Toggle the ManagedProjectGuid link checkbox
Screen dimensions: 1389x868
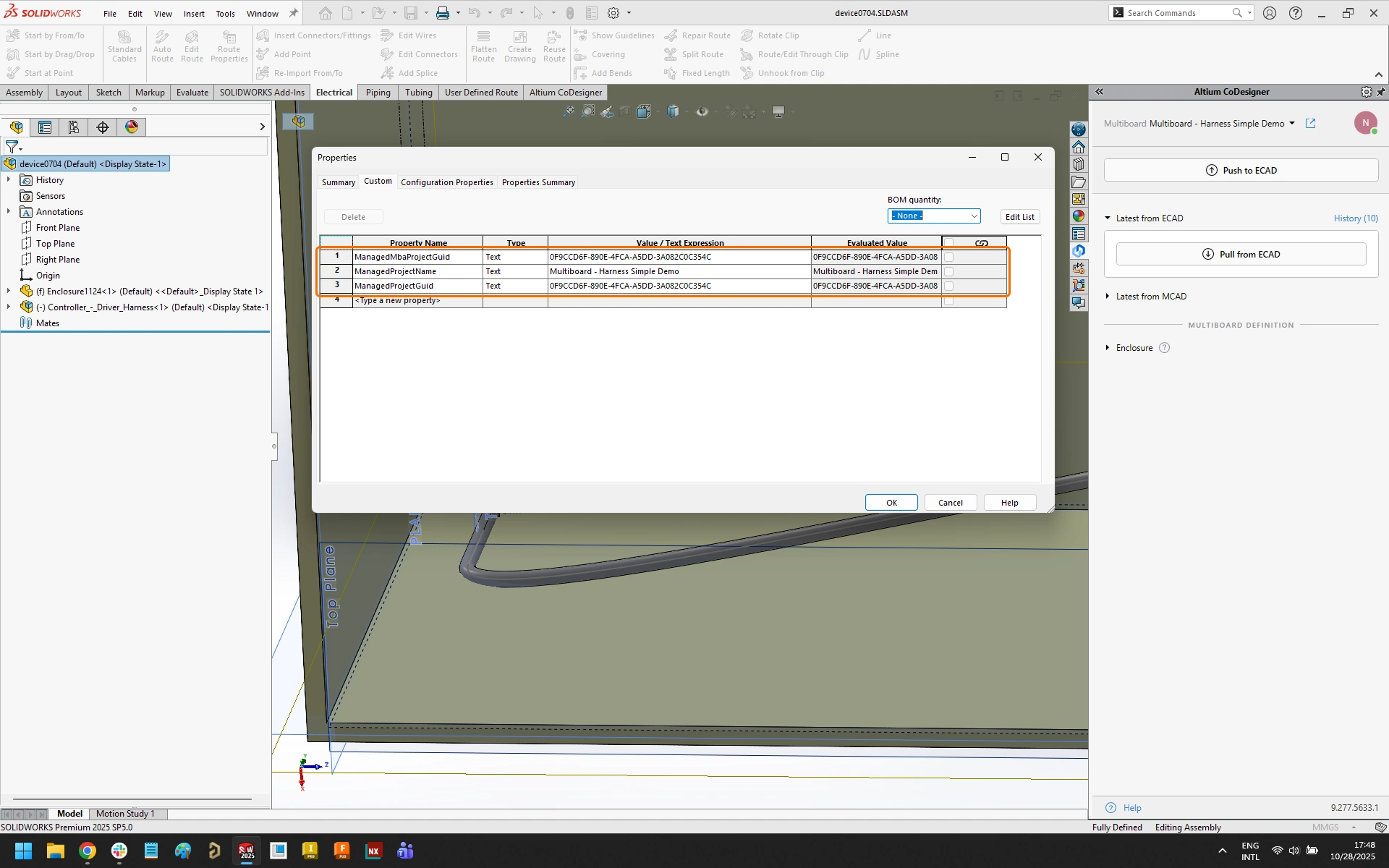949,286
